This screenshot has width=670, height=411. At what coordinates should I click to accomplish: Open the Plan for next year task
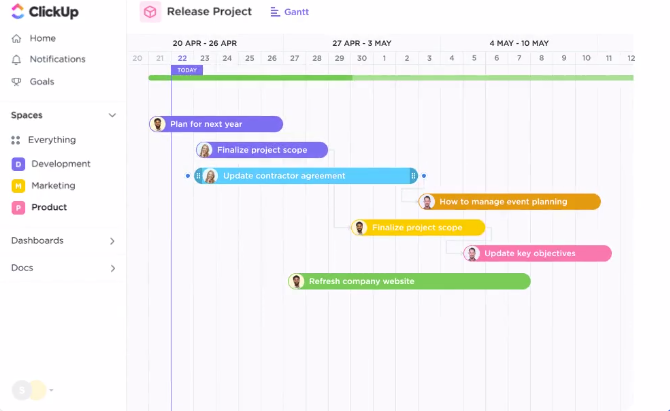[216, 124]
